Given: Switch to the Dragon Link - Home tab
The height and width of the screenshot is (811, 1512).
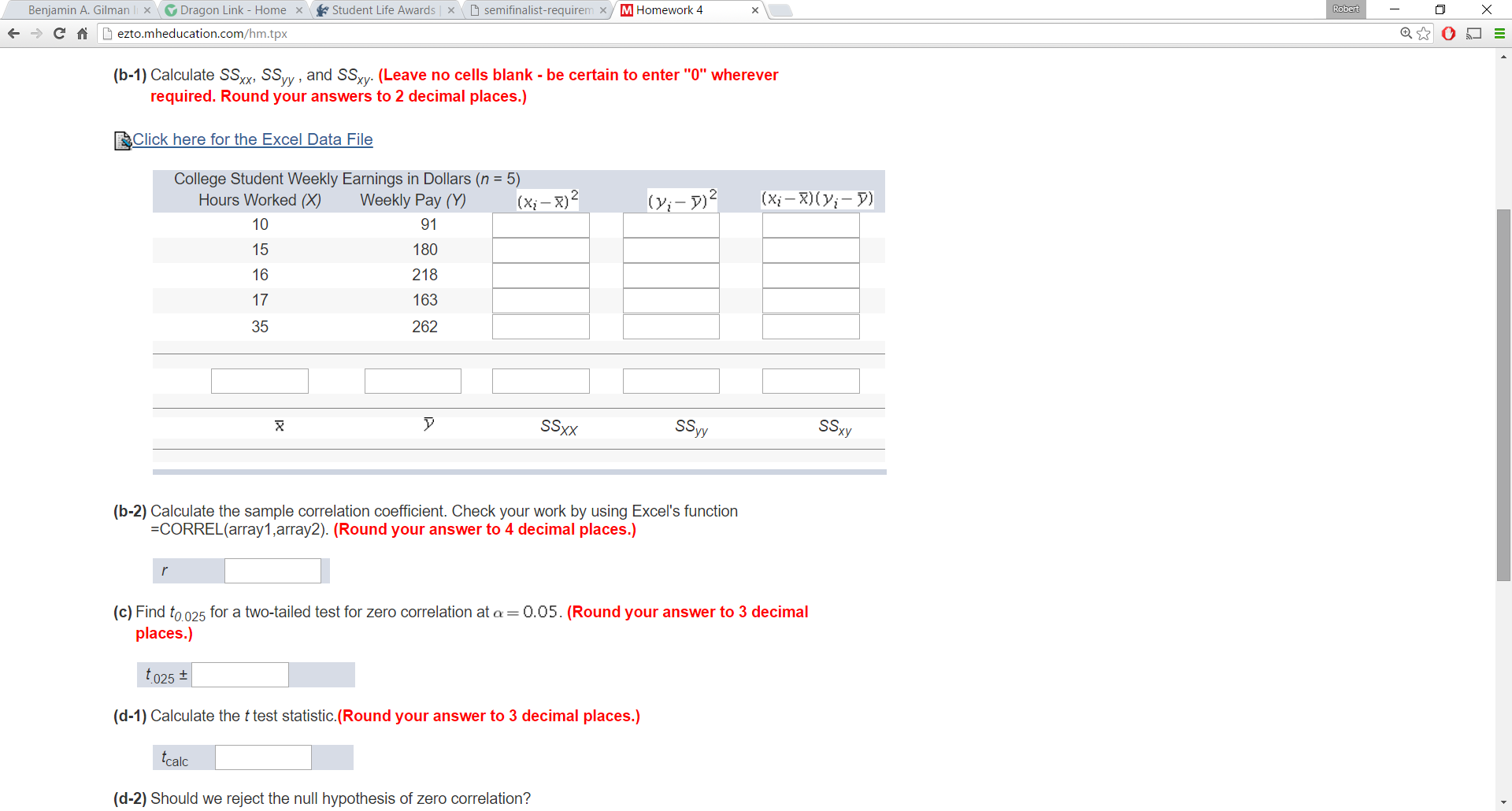Looking at the screenshot, I should click(x=228, y=10).
